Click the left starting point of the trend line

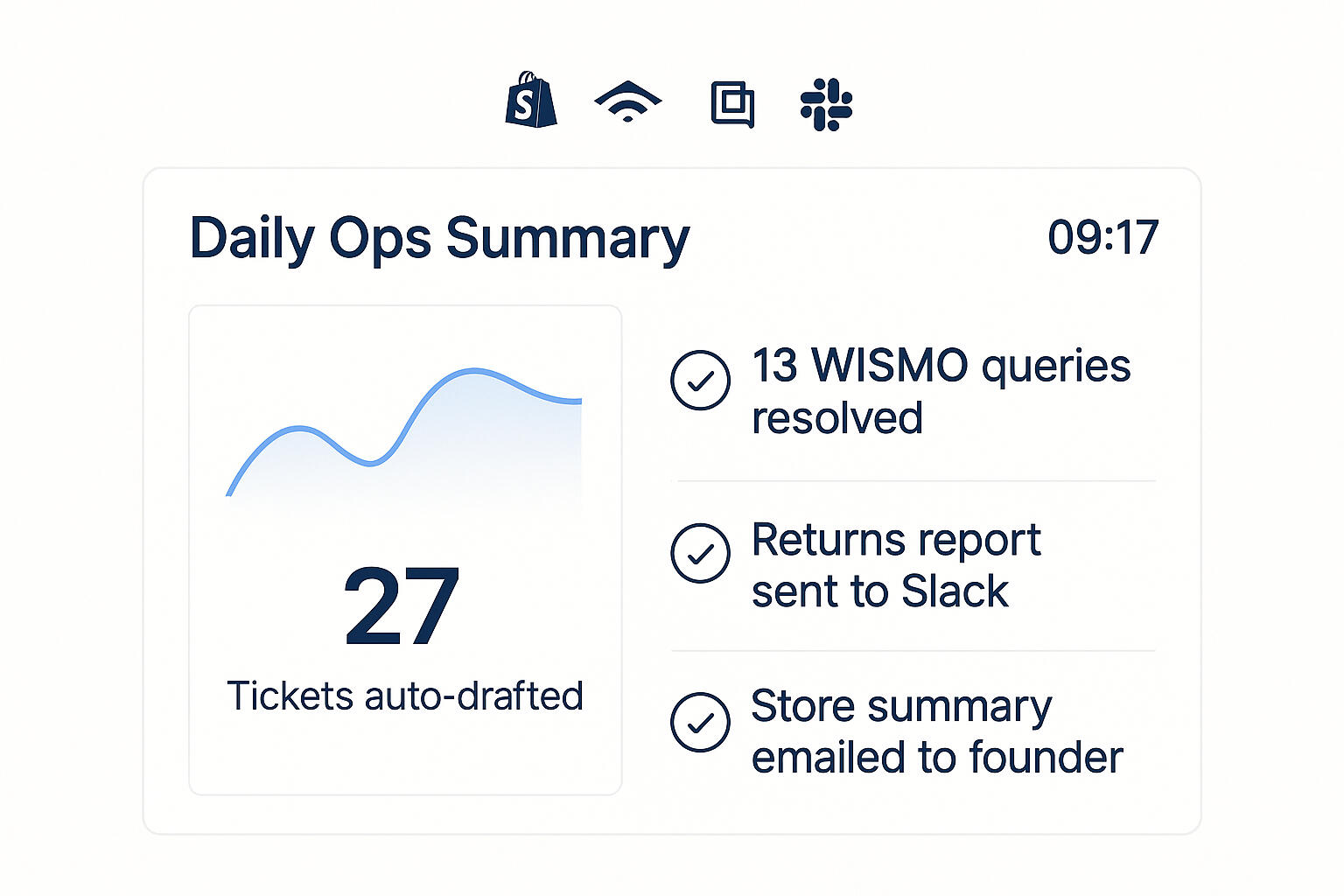click(x=229, y=493)
